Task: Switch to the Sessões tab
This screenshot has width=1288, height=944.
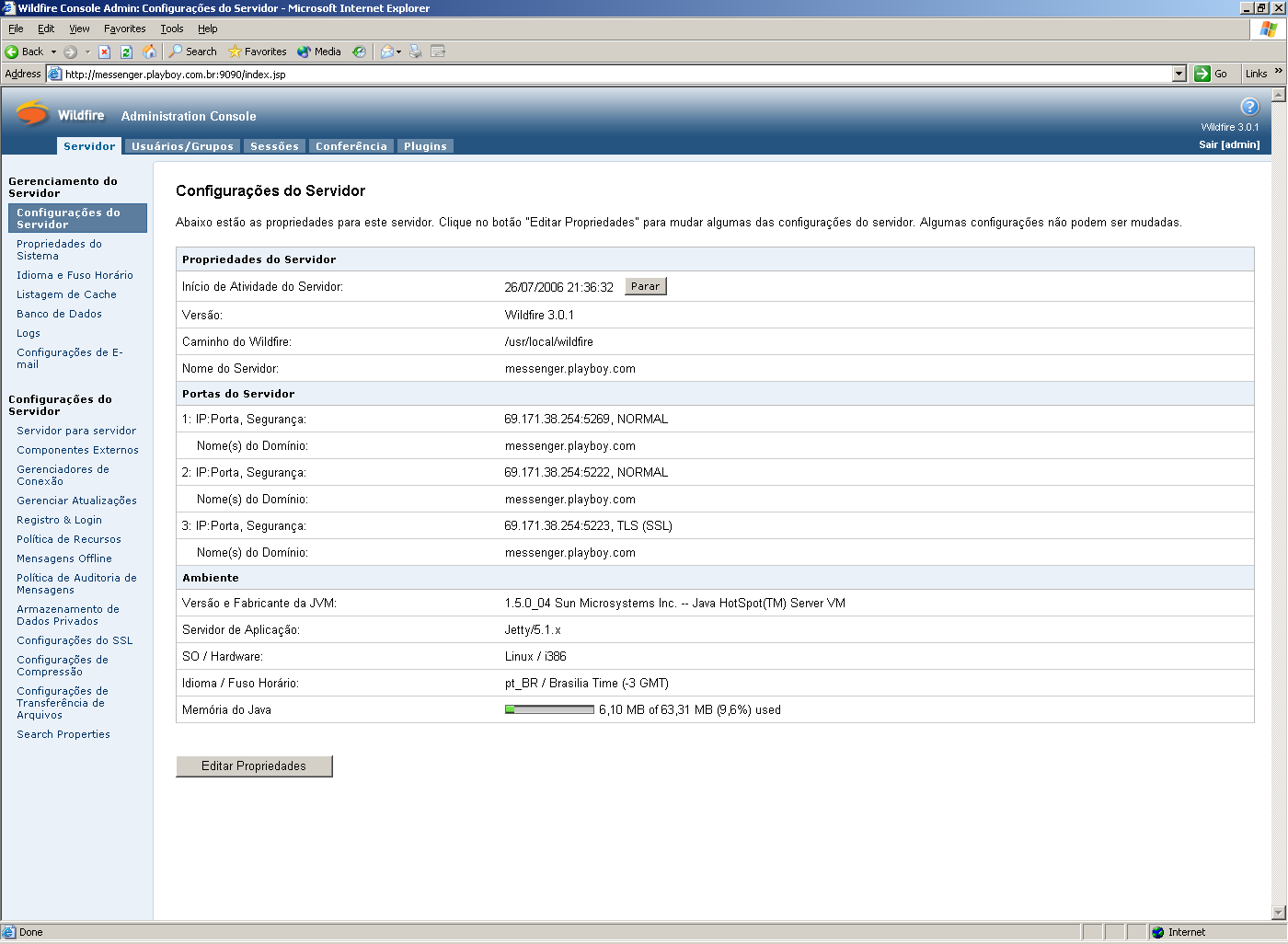Action: tap(274, 146)
